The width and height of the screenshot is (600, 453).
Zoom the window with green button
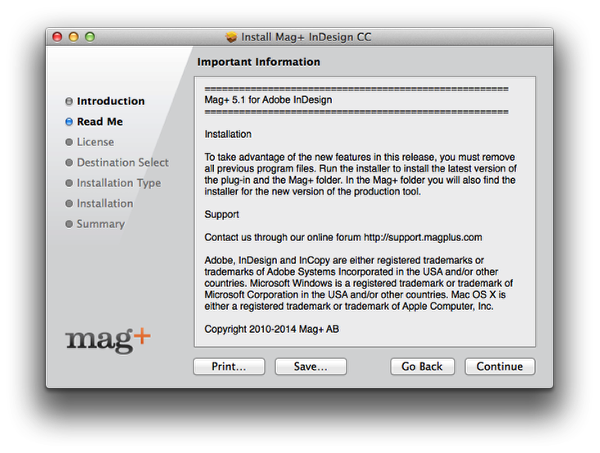coord(90,37)
